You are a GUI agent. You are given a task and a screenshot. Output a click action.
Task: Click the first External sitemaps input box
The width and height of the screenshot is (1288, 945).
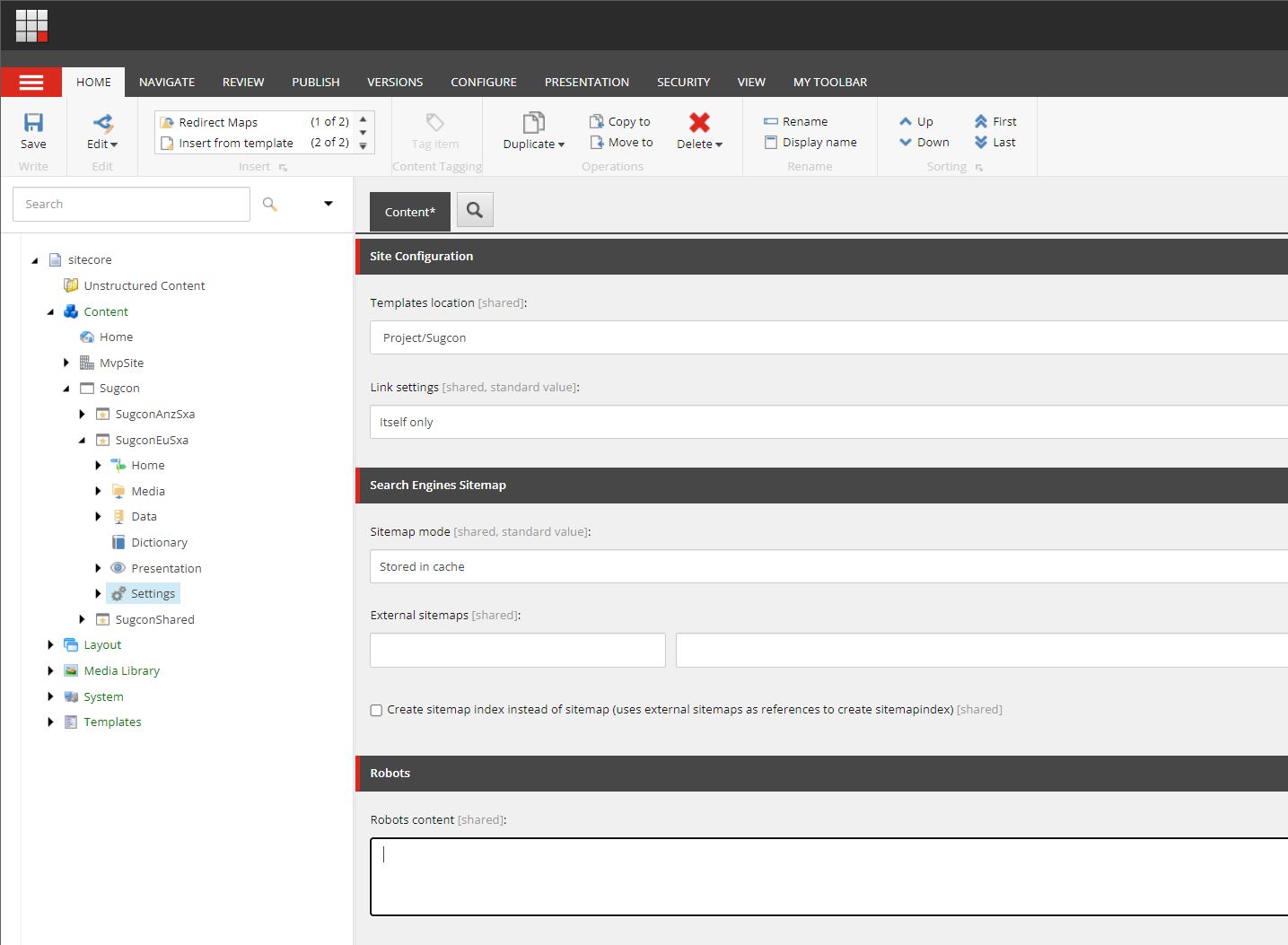[518, 650]
